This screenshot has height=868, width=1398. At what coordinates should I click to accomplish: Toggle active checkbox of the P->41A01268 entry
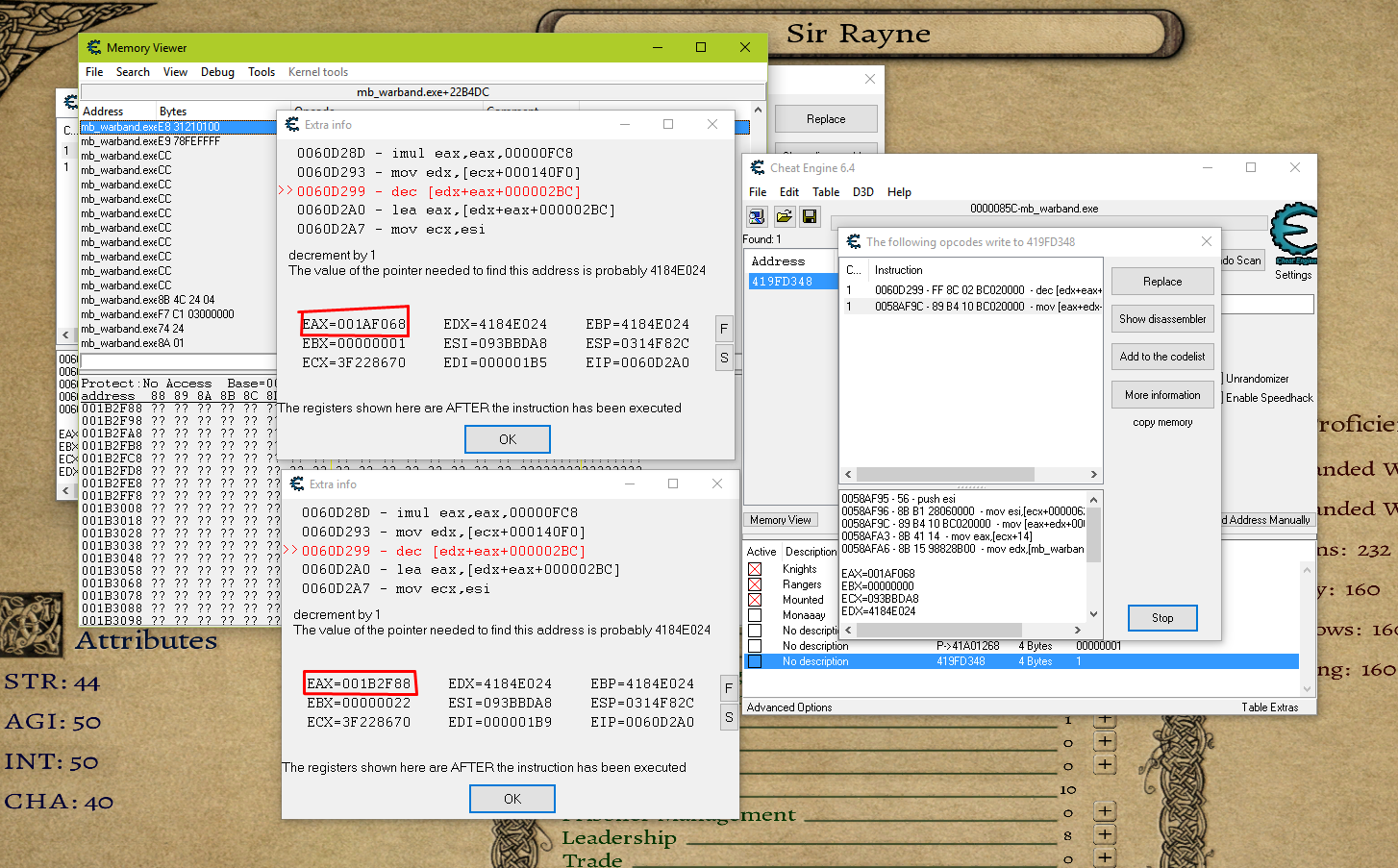[755, 646]
